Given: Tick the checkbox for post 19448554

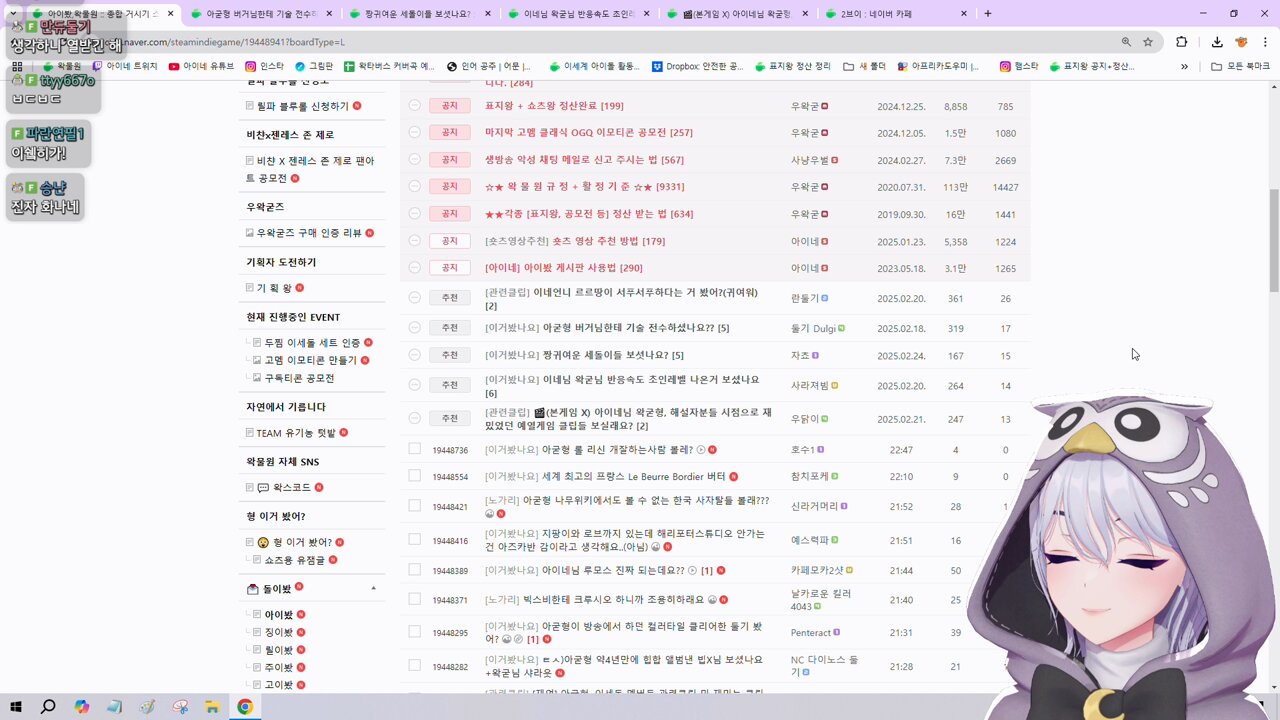Looking at the screenshot, I should tap(415, 476).
